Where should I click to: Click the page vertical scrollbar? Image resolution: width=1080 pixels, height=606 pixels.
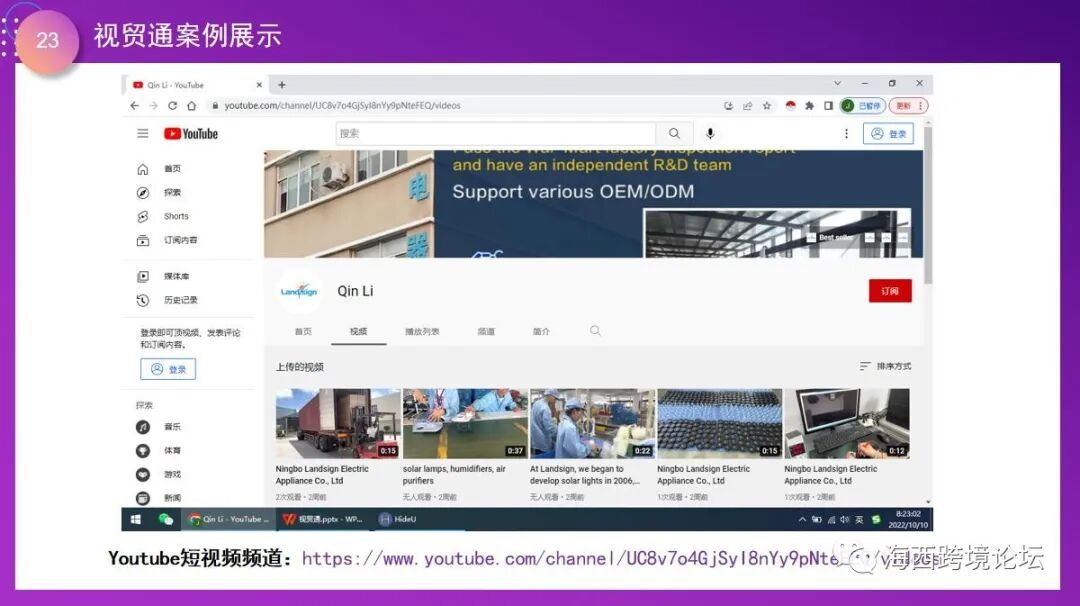[928, 203]
